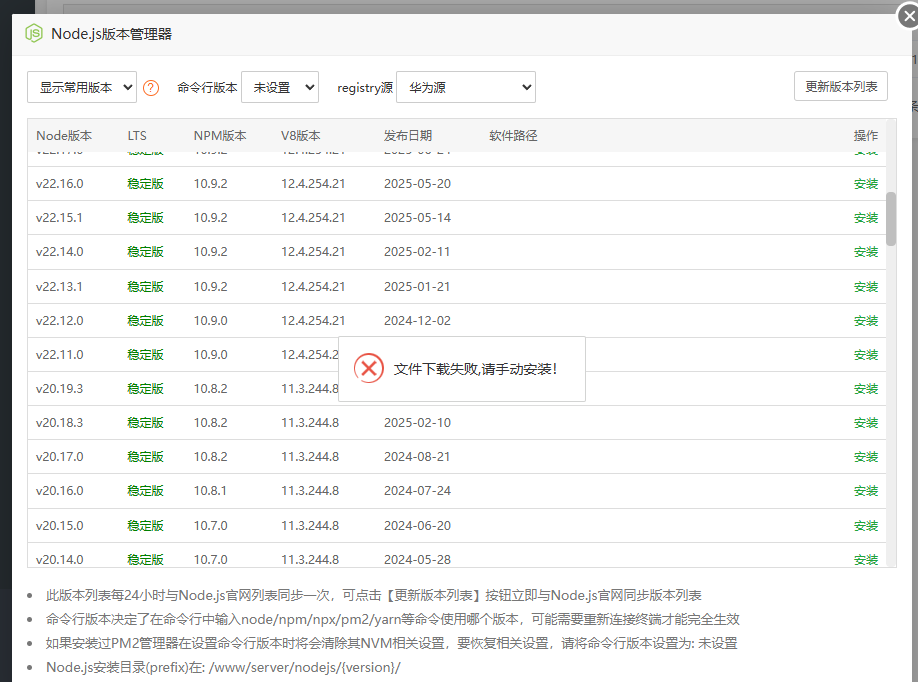The image size is (918, 682).
Task: Click NPM version 10.8.1 in the v20.16.0 row
Action: 210,491
